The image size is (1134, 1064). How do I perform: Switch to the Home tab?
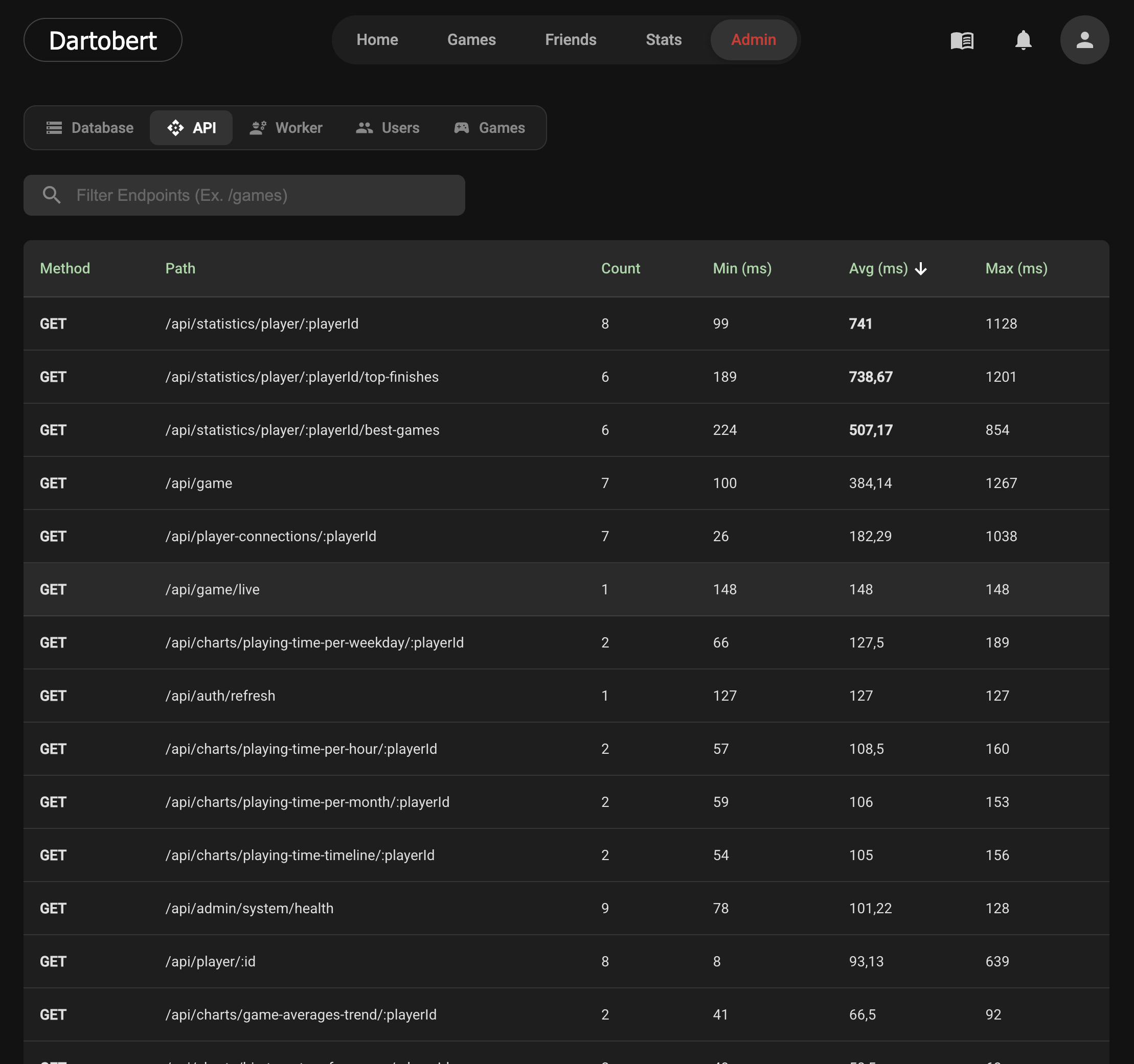(377, 40)
